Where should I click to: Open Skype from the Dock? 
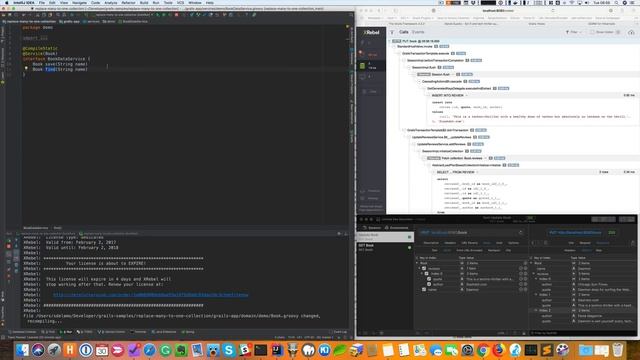[229, 350]
